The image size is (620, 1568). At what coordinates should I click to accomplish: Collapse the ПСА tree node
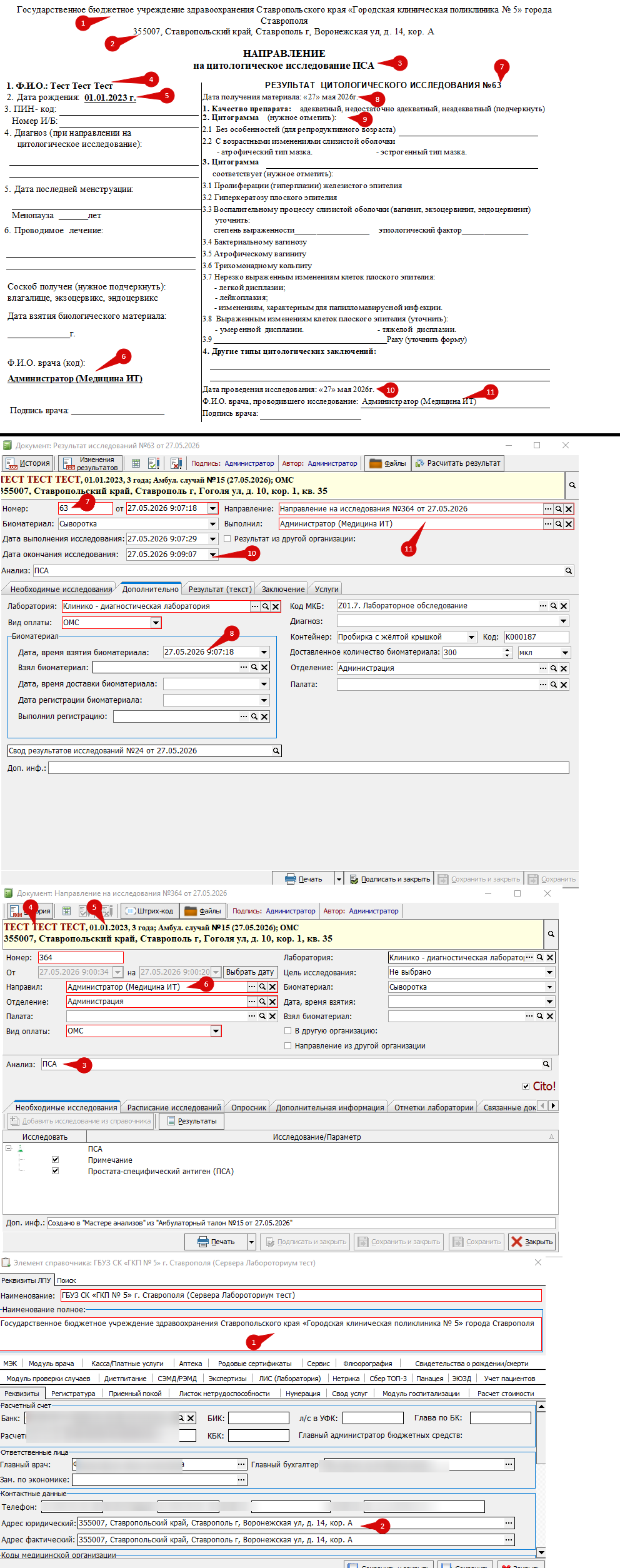tap(8, 1148)
